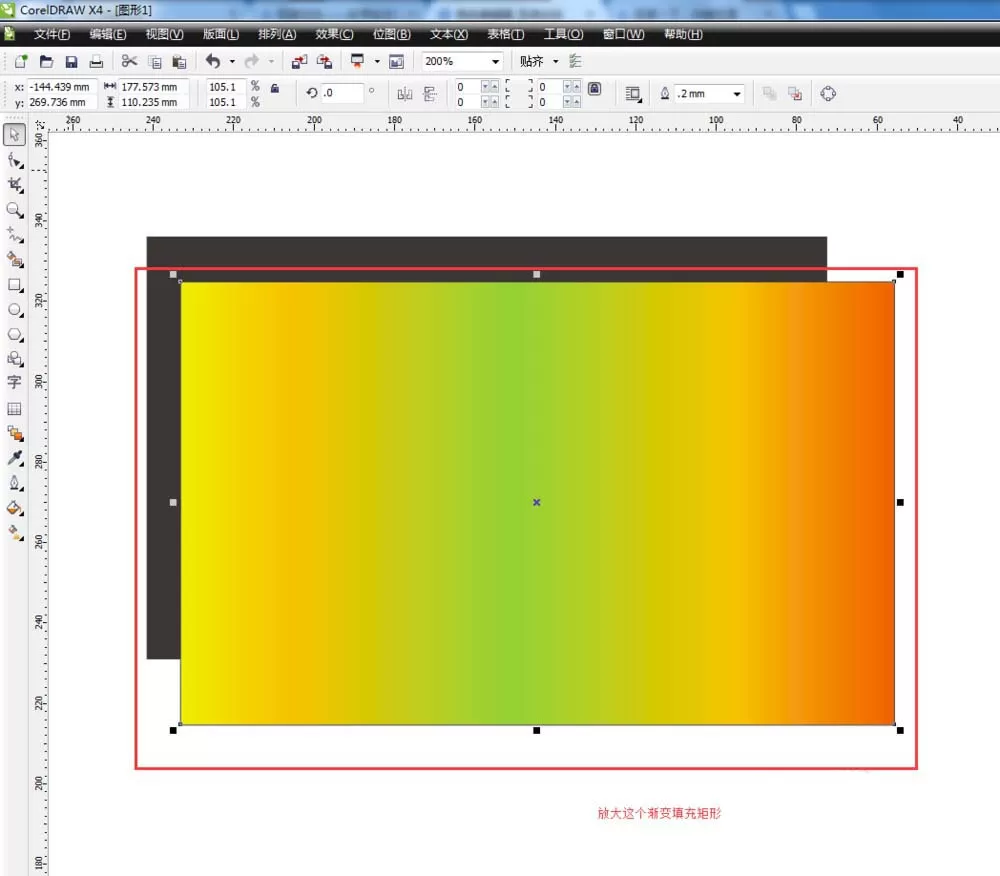Select the Table tool
The image size is (1000, 876).
(14, 409)
